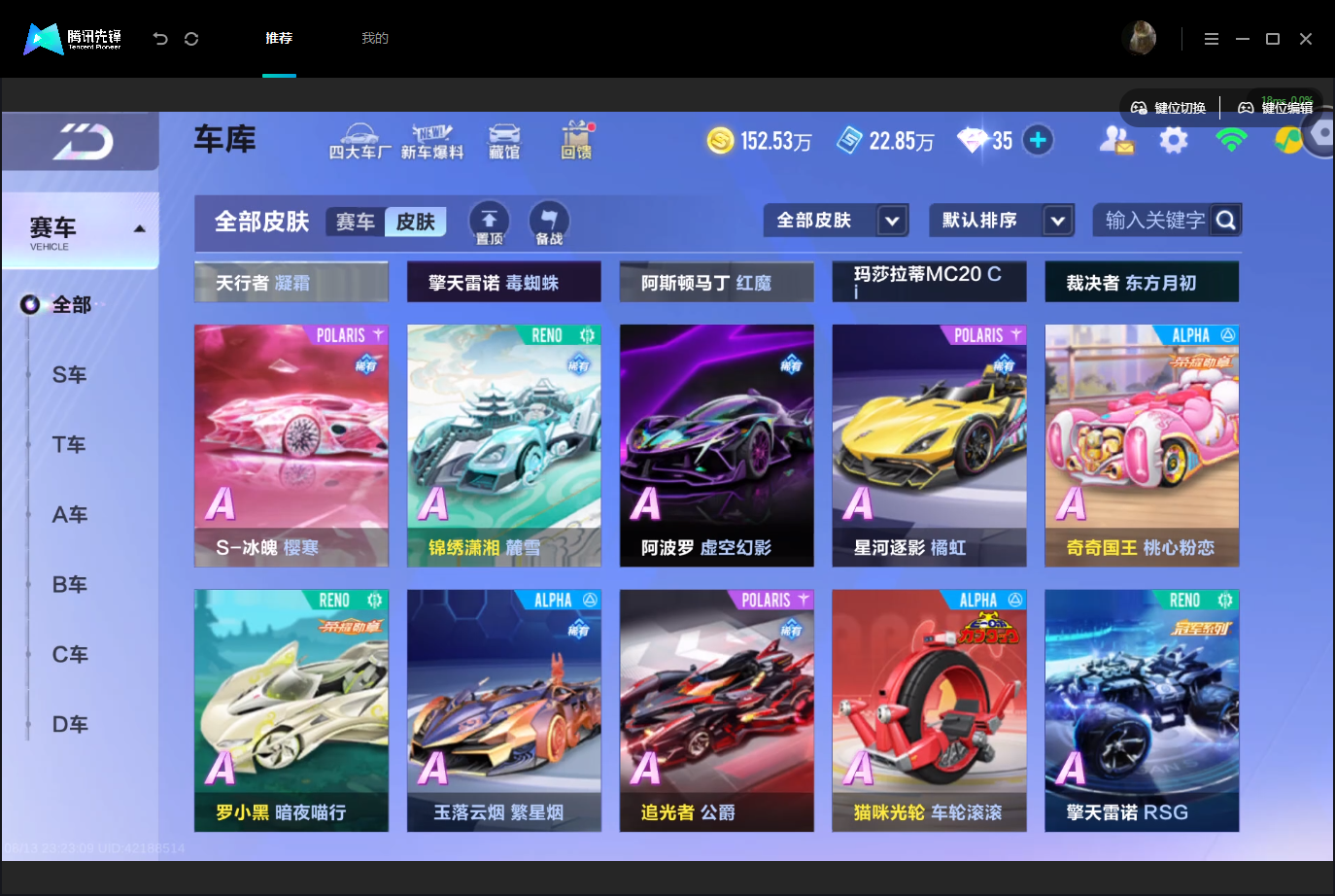Open the 追光者 公爵 skin card
1335x896 pixels.
click(717, 711)
